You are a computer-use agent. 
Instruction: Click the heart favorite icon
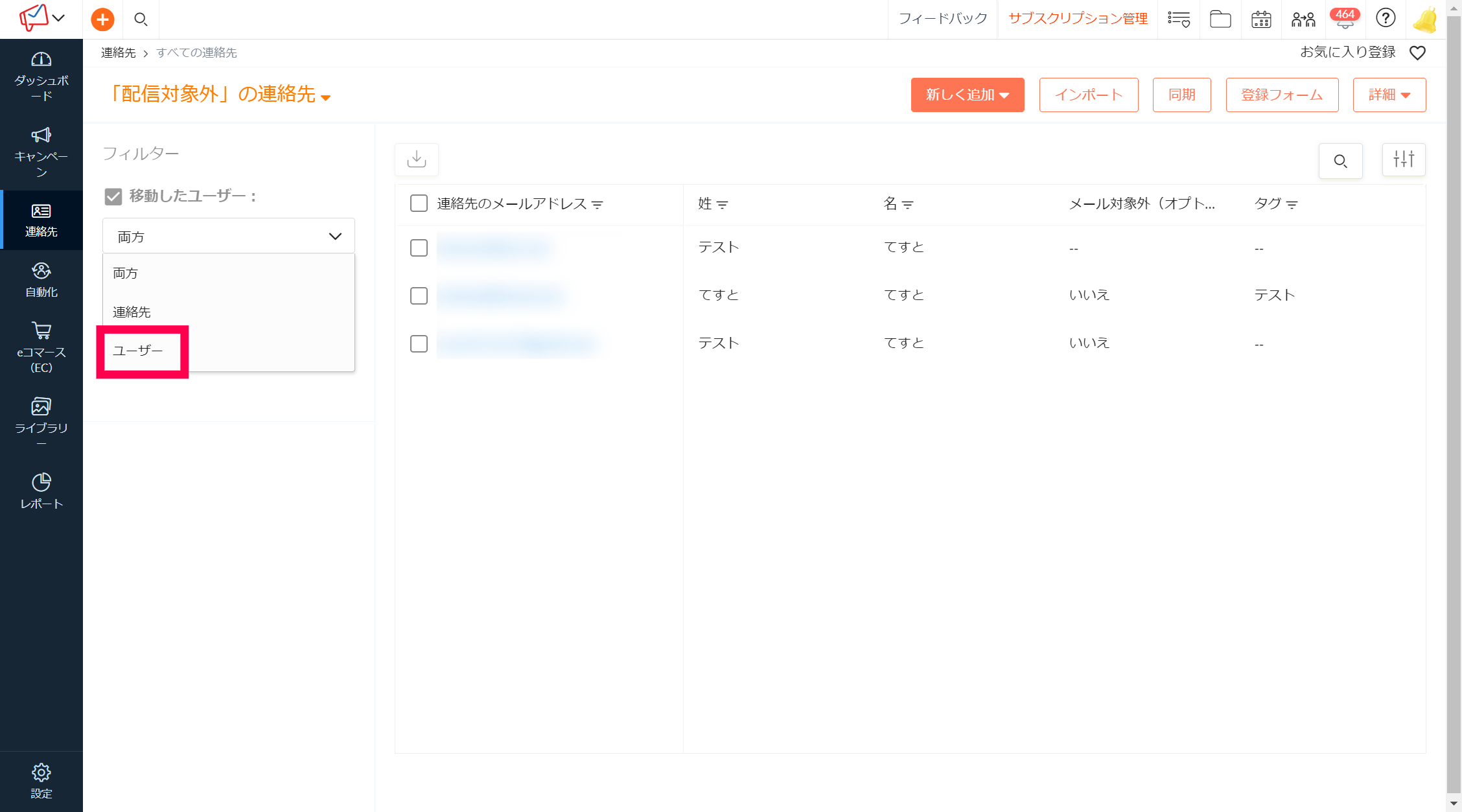click(1417, 53)
